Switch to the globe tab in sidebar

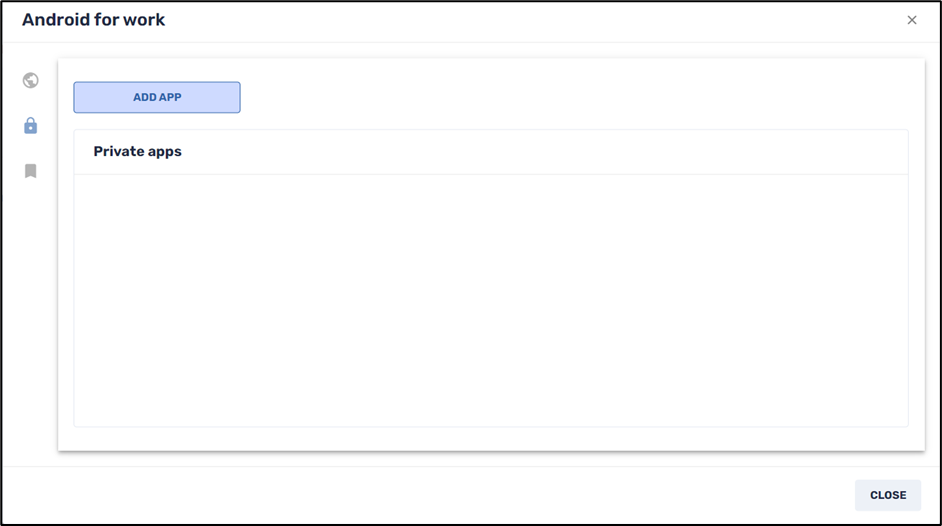(31, 81)
